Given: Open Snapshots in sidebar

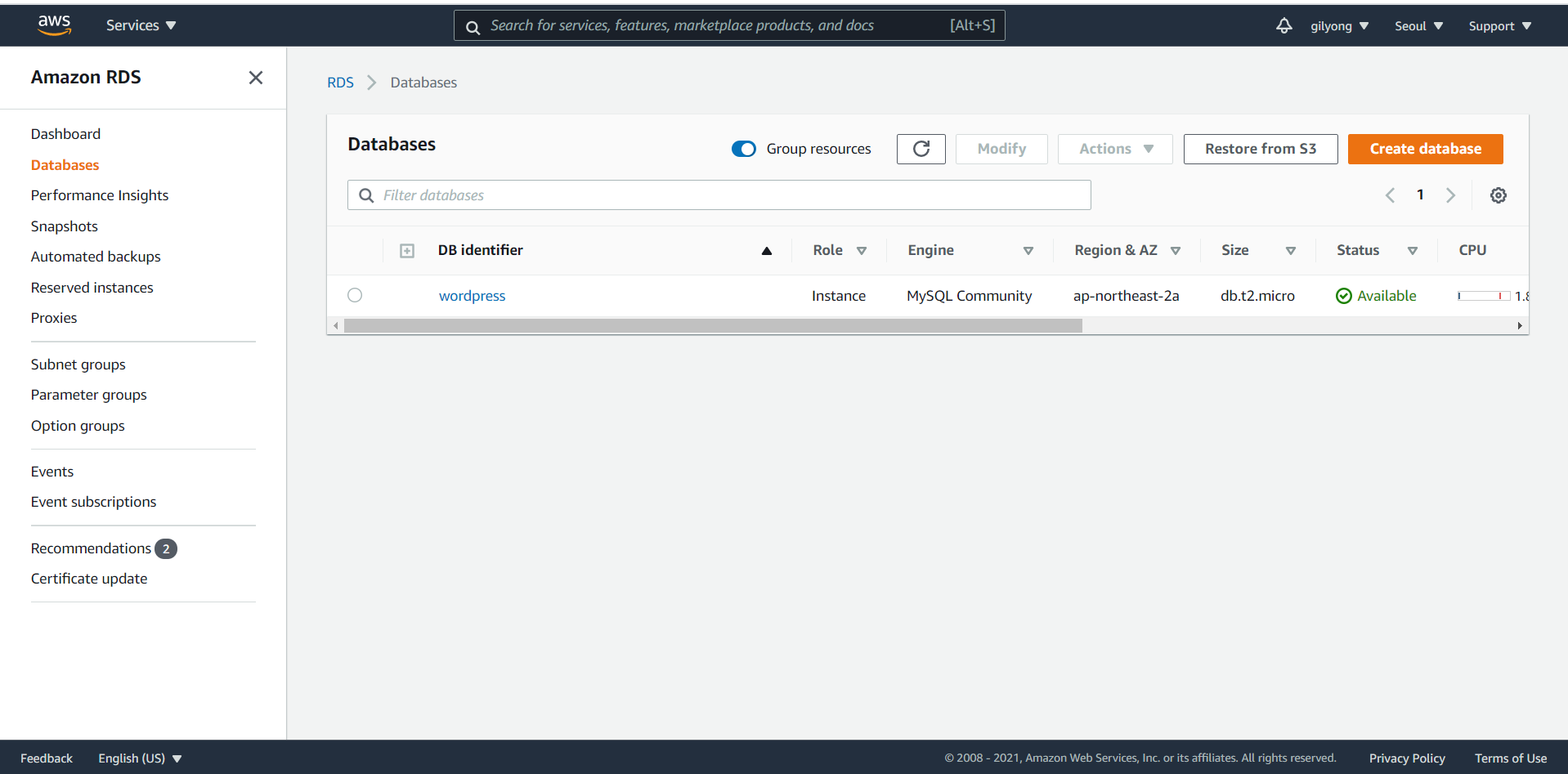Looking at the screenshot, I should tap(64, 226).
